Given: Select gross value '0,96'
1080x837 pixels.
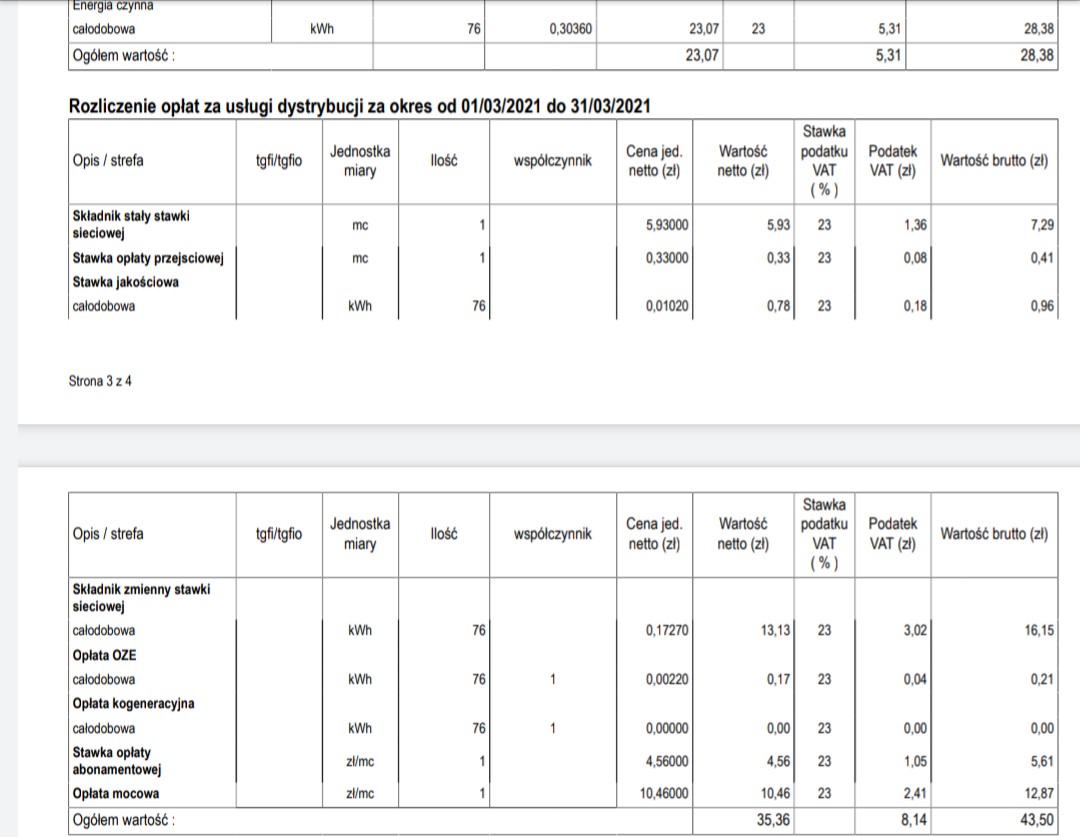Looking at the screenshot, I should [x=1042, y=306].
